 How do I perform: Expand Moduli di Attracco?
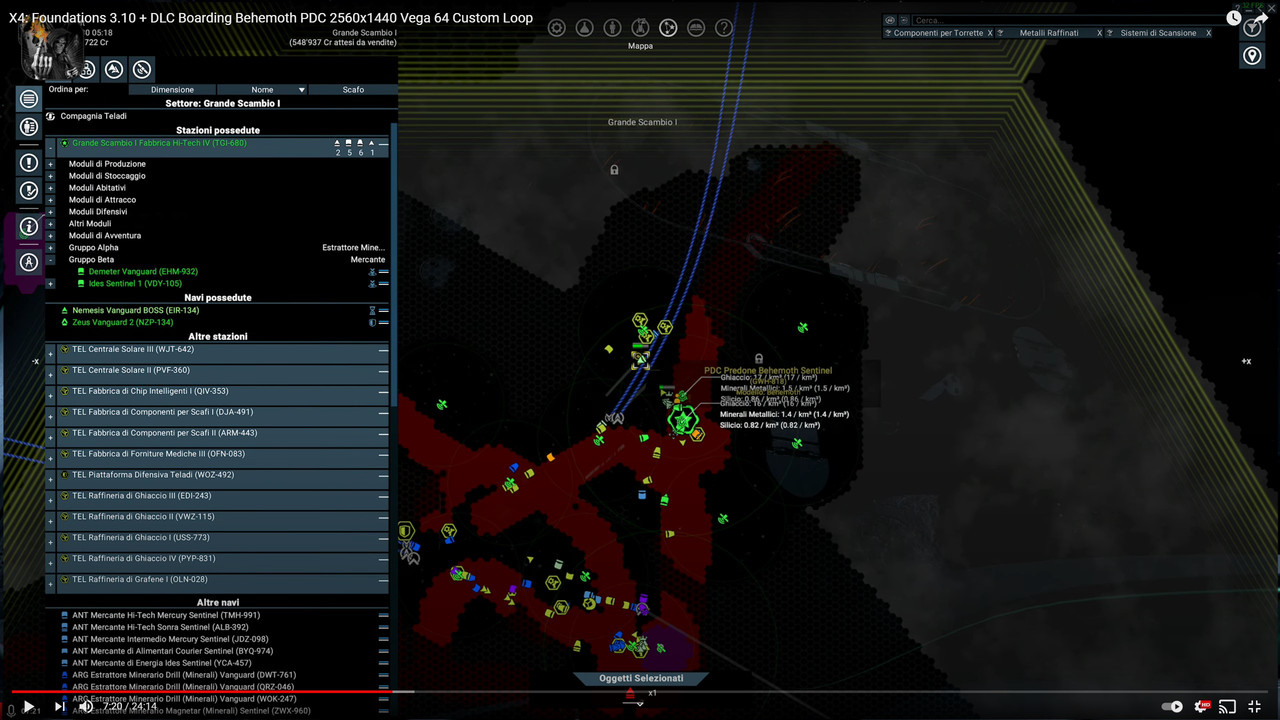[x=51, y=200]
